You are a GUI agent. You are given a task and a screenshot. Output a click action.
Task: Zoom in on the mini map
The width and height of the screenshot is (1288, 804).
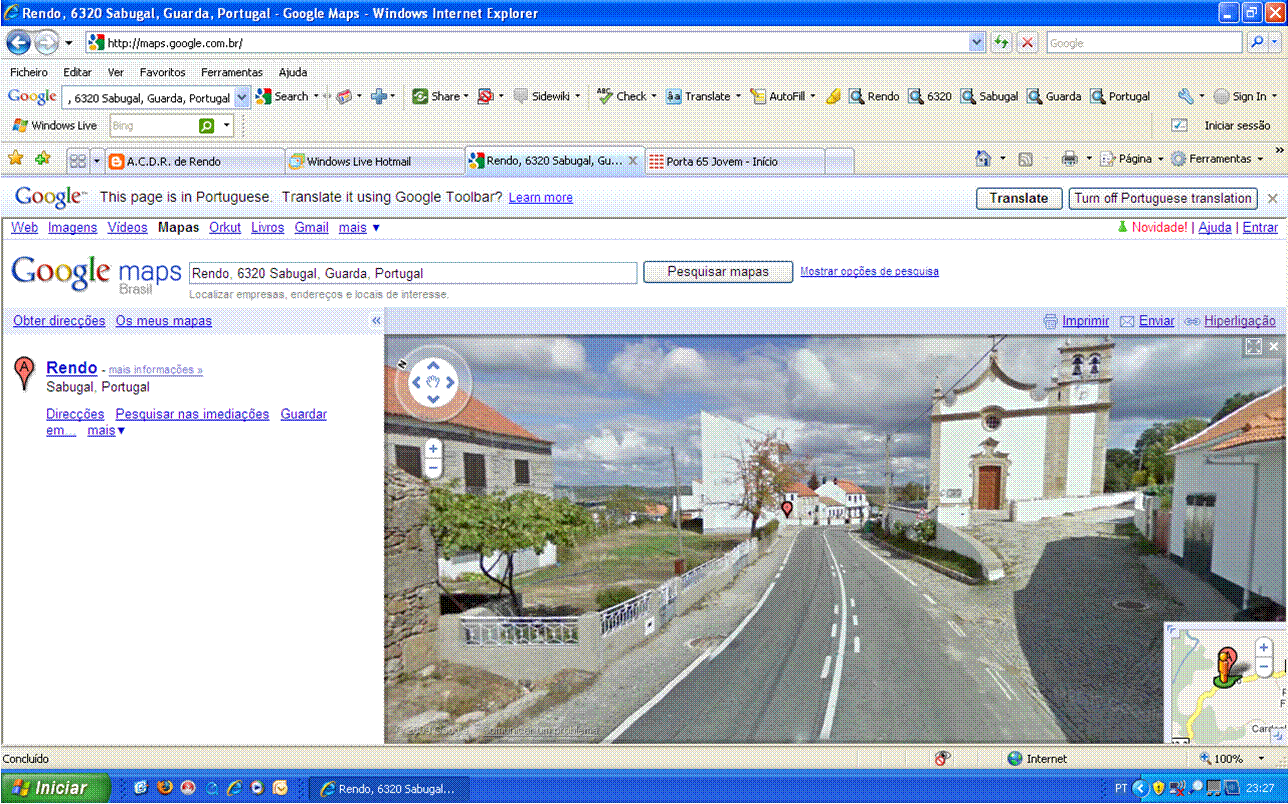pos(1264,648)
